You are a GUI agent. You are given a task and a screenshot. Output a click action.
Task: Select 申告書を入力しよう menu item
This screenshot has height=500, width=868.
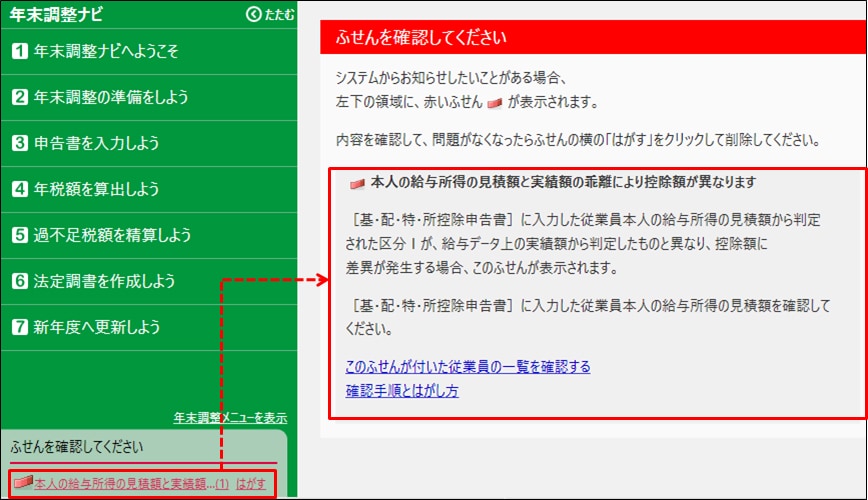pos(97,143)
